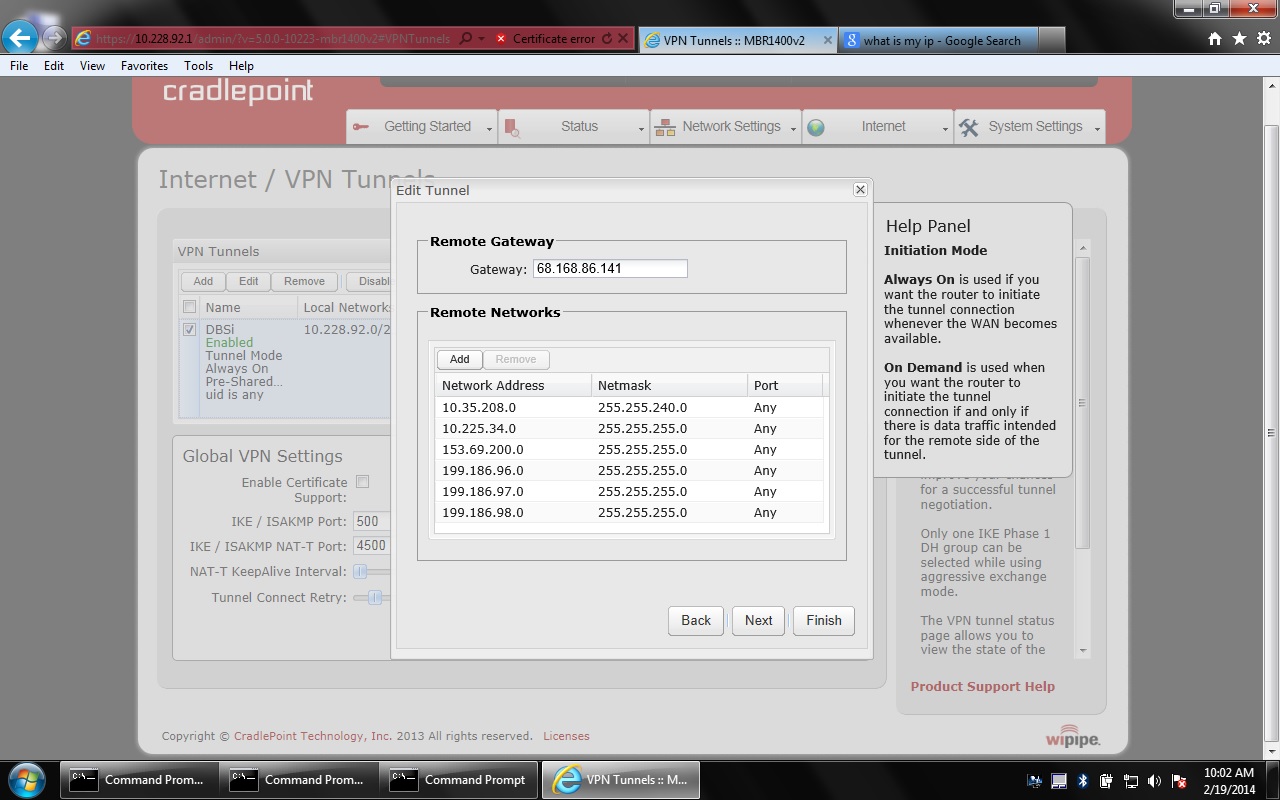Close the VPN Tunnels :: MBR1400v2 tab
Image resolution: width=1280 pixels, height=800 pixels.
[827, 40]
